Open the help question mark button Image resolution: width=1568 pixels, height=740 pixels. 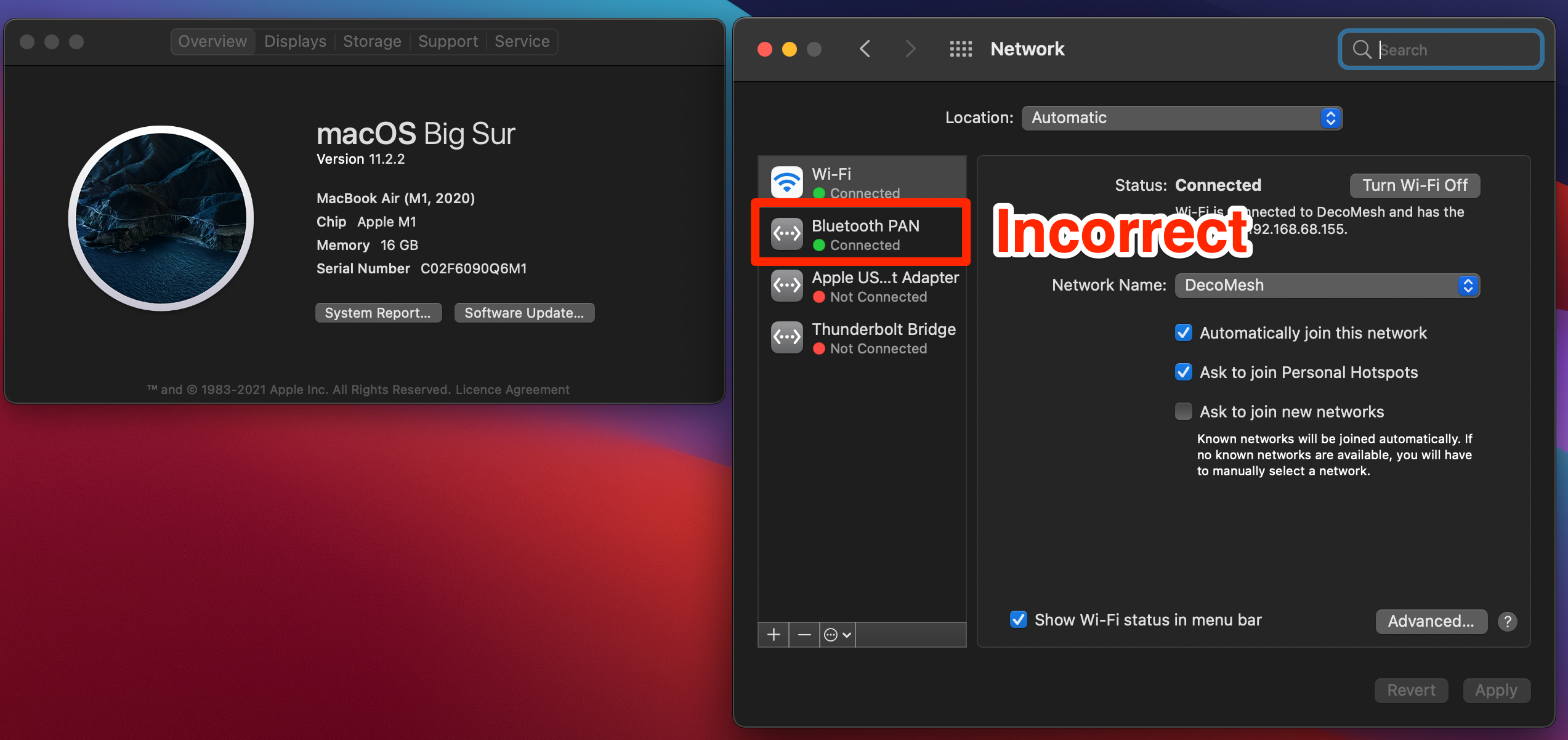pos(1507,622)
